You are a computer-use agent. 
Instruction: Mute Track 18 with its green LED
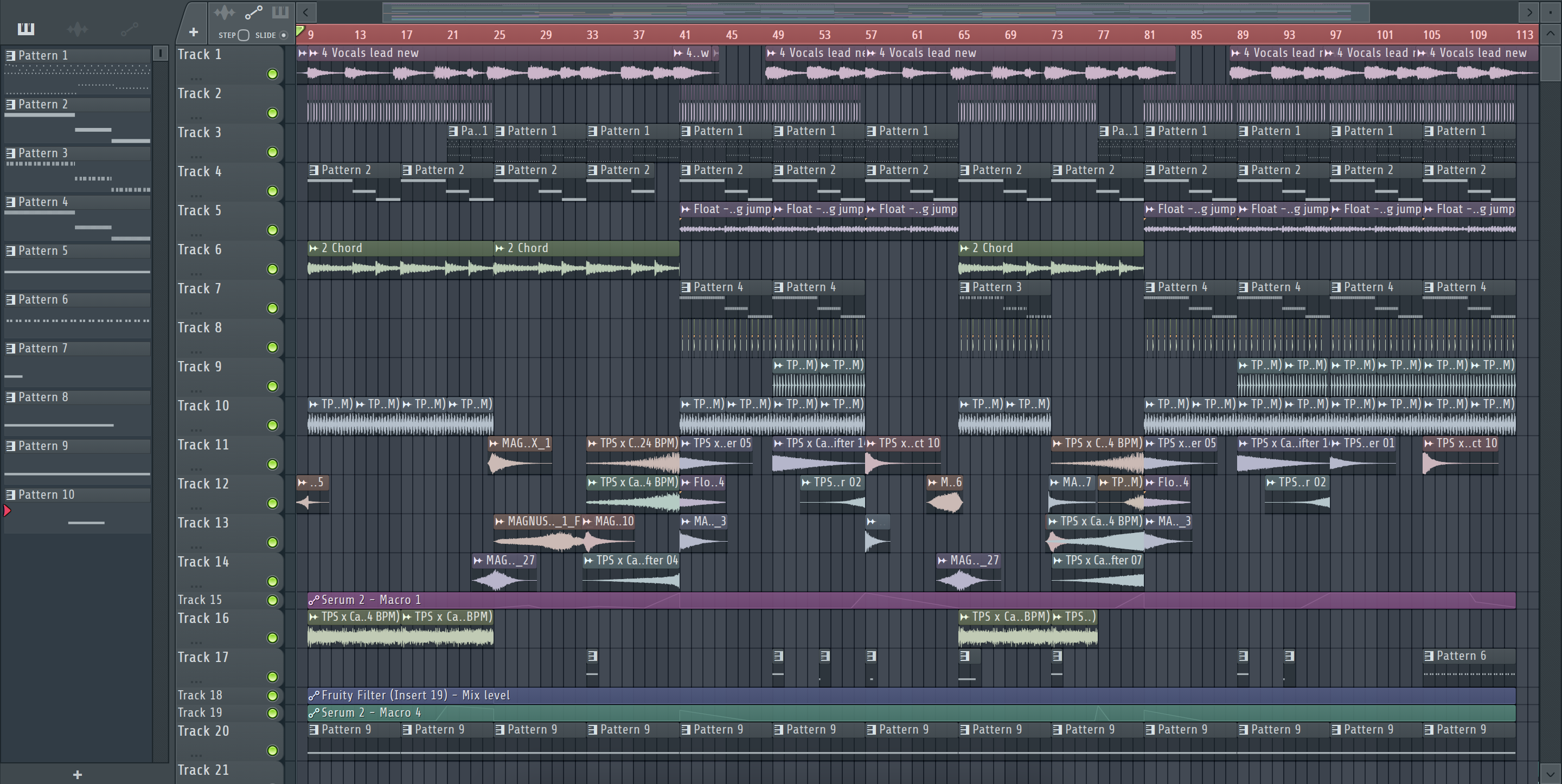coord(272,696)
